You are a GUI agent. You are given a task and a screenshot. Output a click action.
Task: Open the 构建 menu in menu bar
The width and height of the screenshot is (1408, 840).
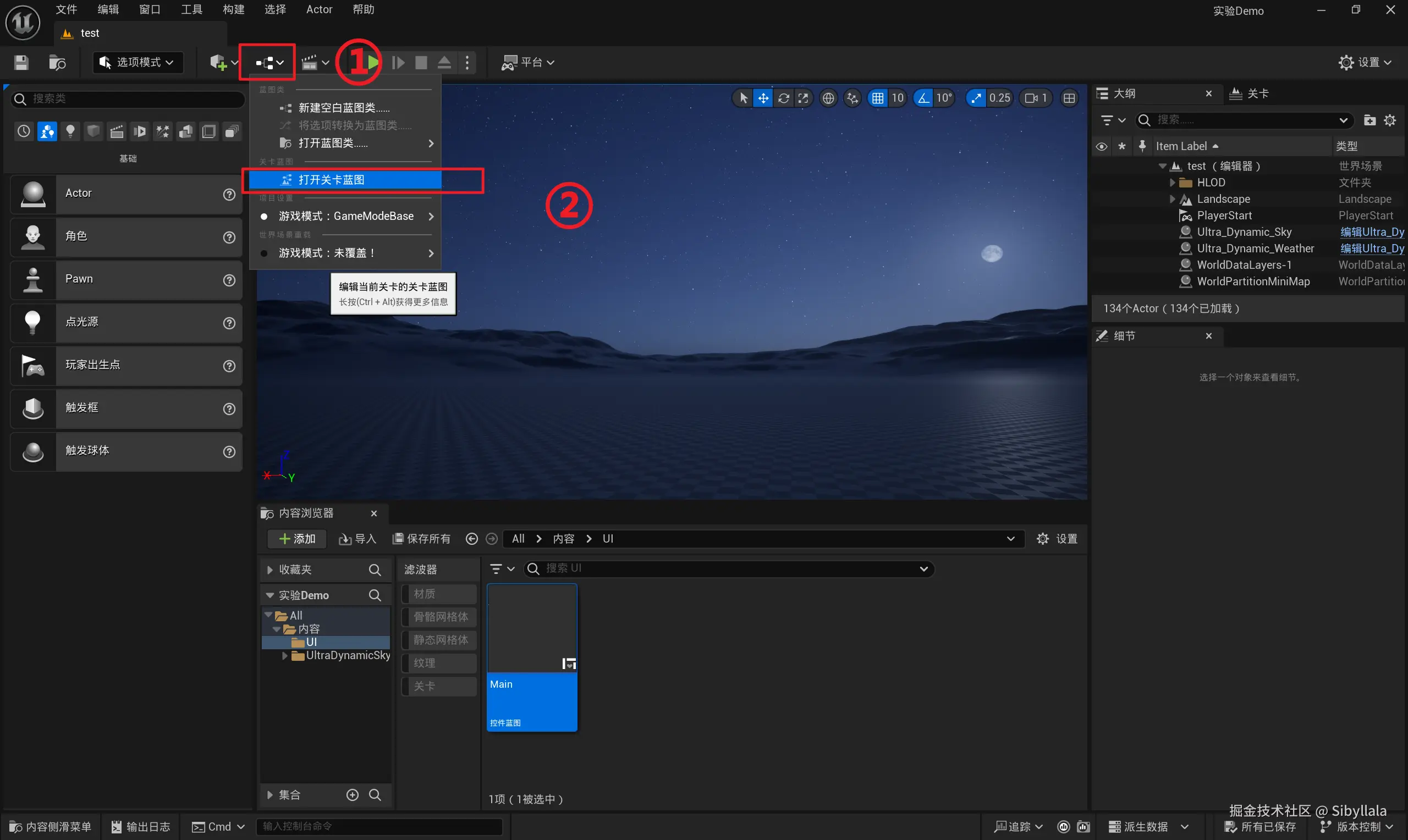point(233,10)
